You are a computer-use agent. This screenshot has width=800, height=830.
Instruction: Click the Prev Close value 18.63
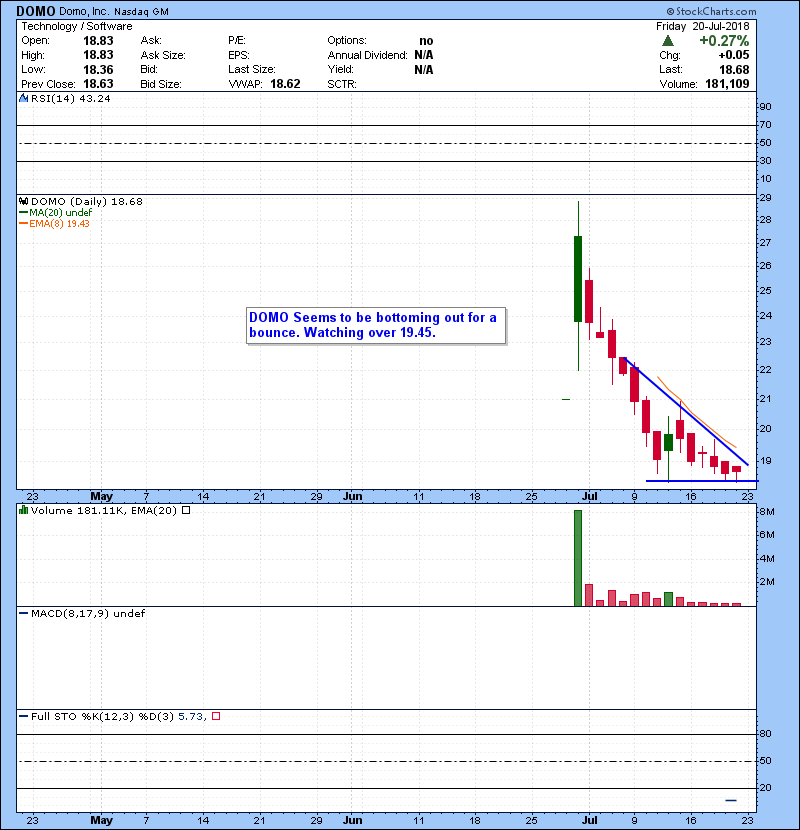tap(98, 84)
